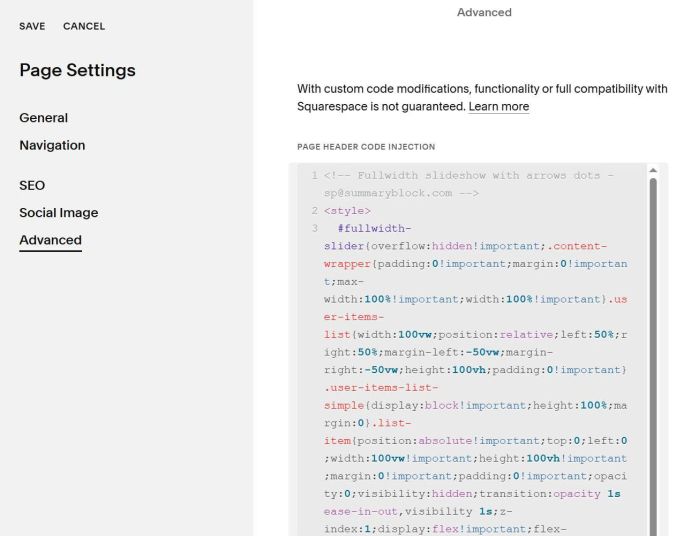Viewport: 700px width, 536px height.
Task: Click the code editor vertical scrollbar thumb
Action: tap(653, 350)
